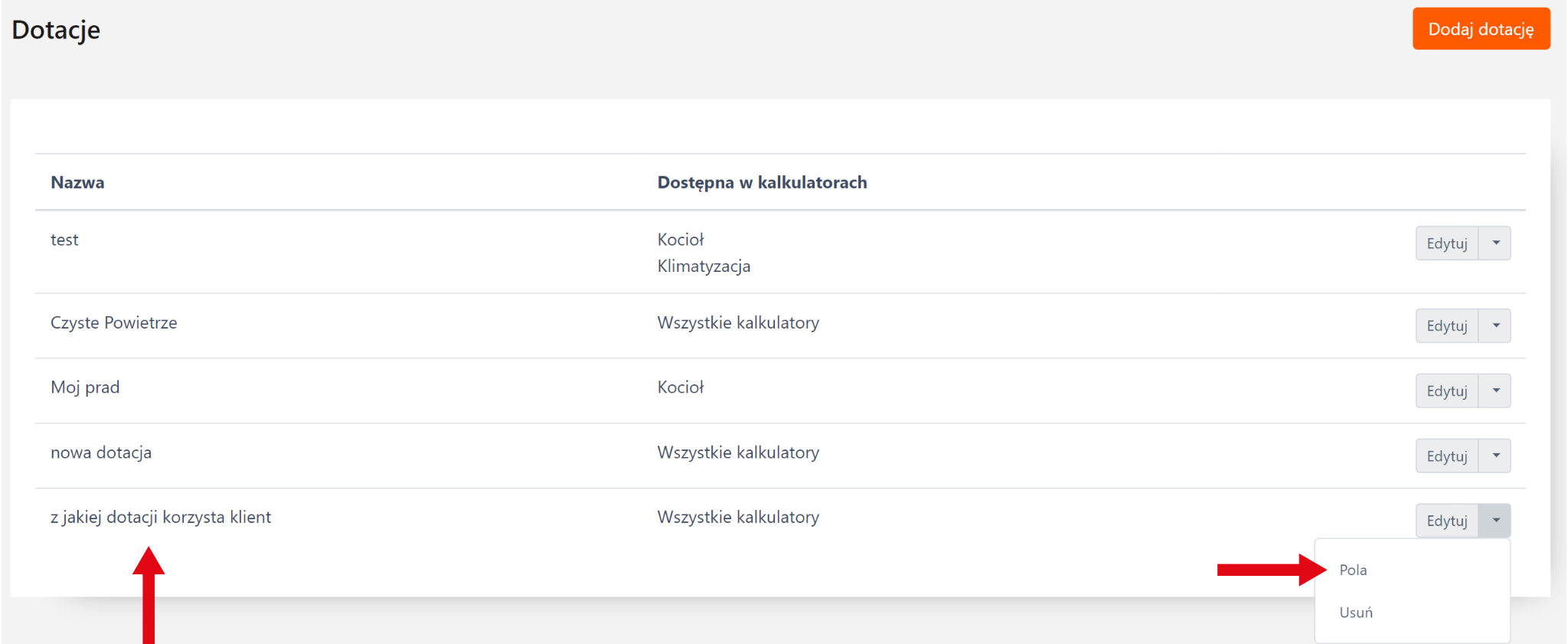Expand dropdown arrow in the test row

1495,244
